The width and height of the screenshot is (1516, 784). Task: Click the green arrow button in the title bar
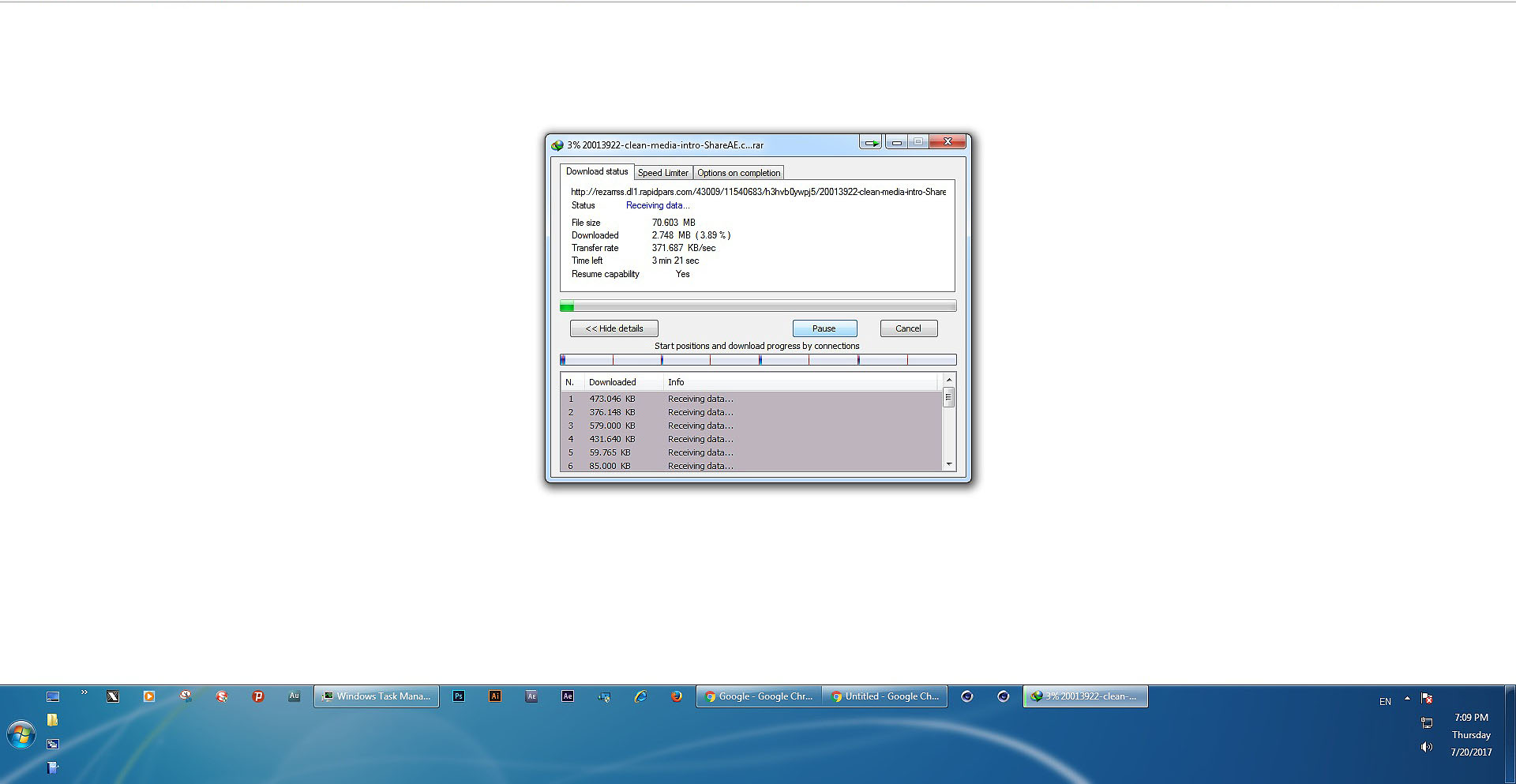click(871, 143)
